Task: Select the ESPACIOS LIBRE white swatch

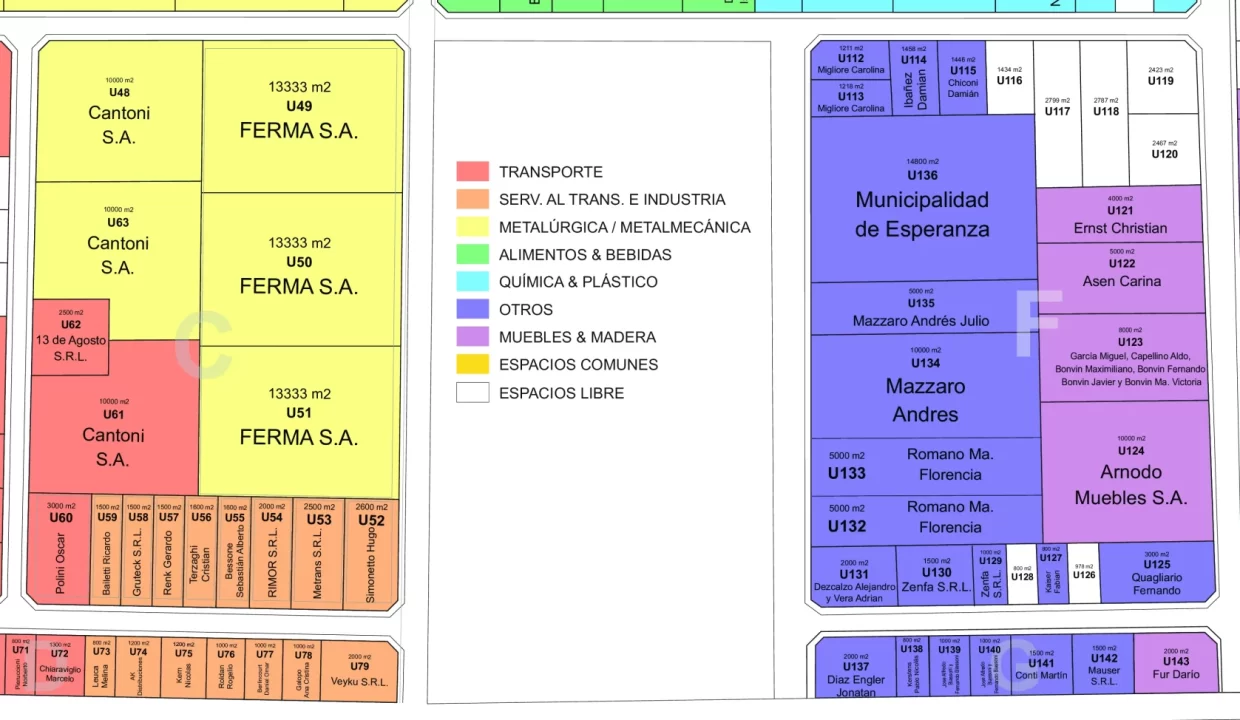Action: click(472, 392)
